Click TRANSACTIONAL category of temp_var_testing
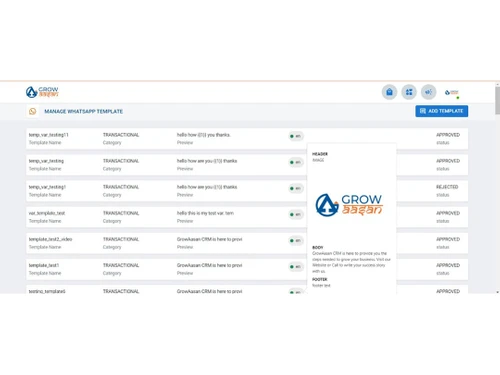 click(x=121, y=161)
